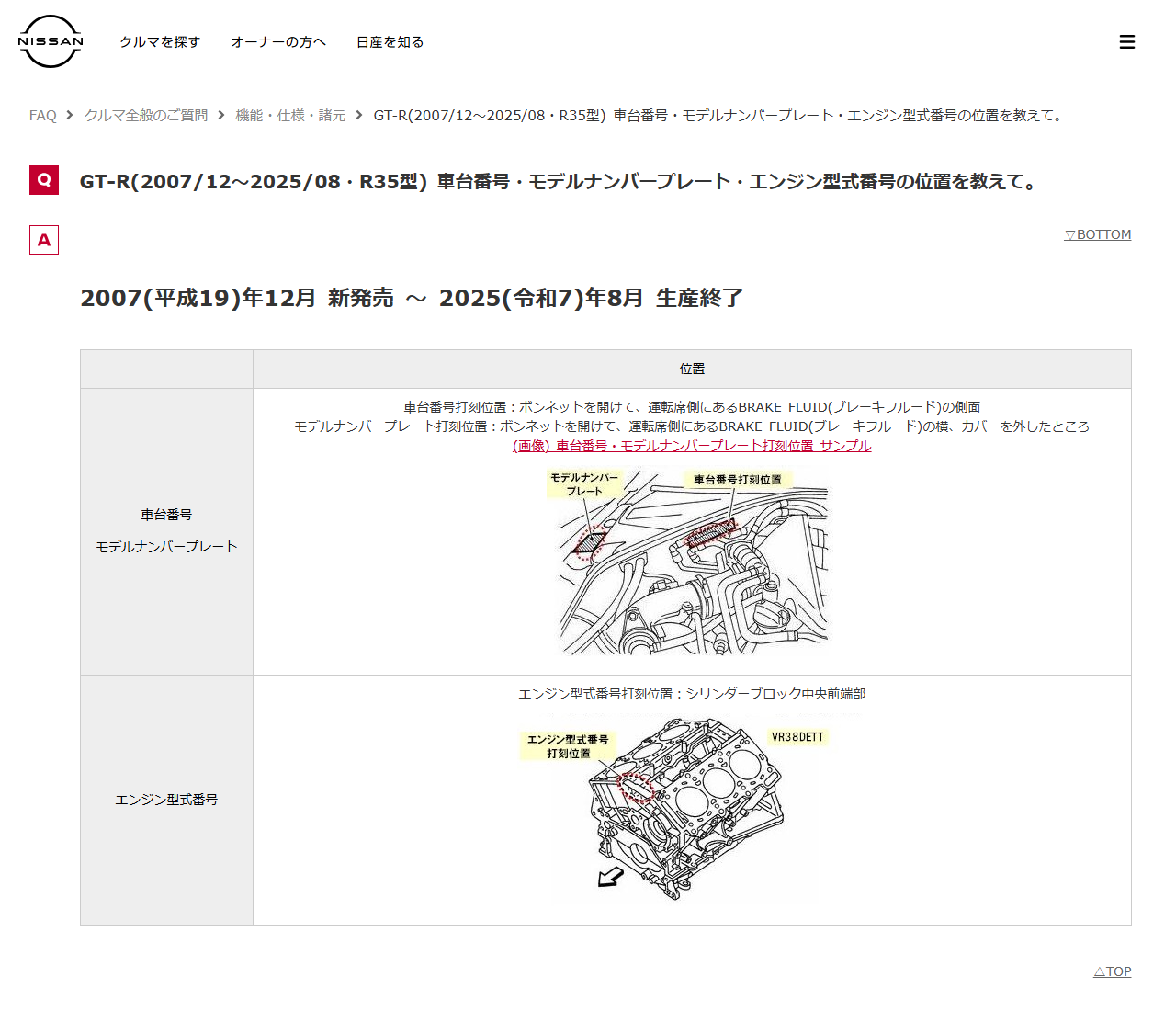Open the クルマを探す menu
The width and height of the screenshot is (1176, 1011).
coord(160,42)
